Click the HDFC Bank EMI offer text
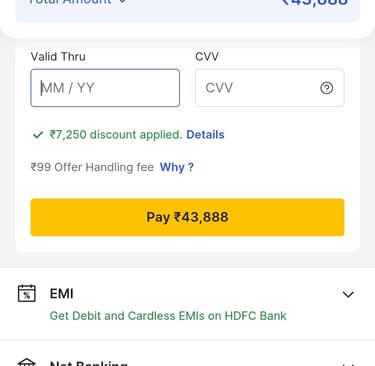Viewport: 375px width, 366px height. pos(168,316)
